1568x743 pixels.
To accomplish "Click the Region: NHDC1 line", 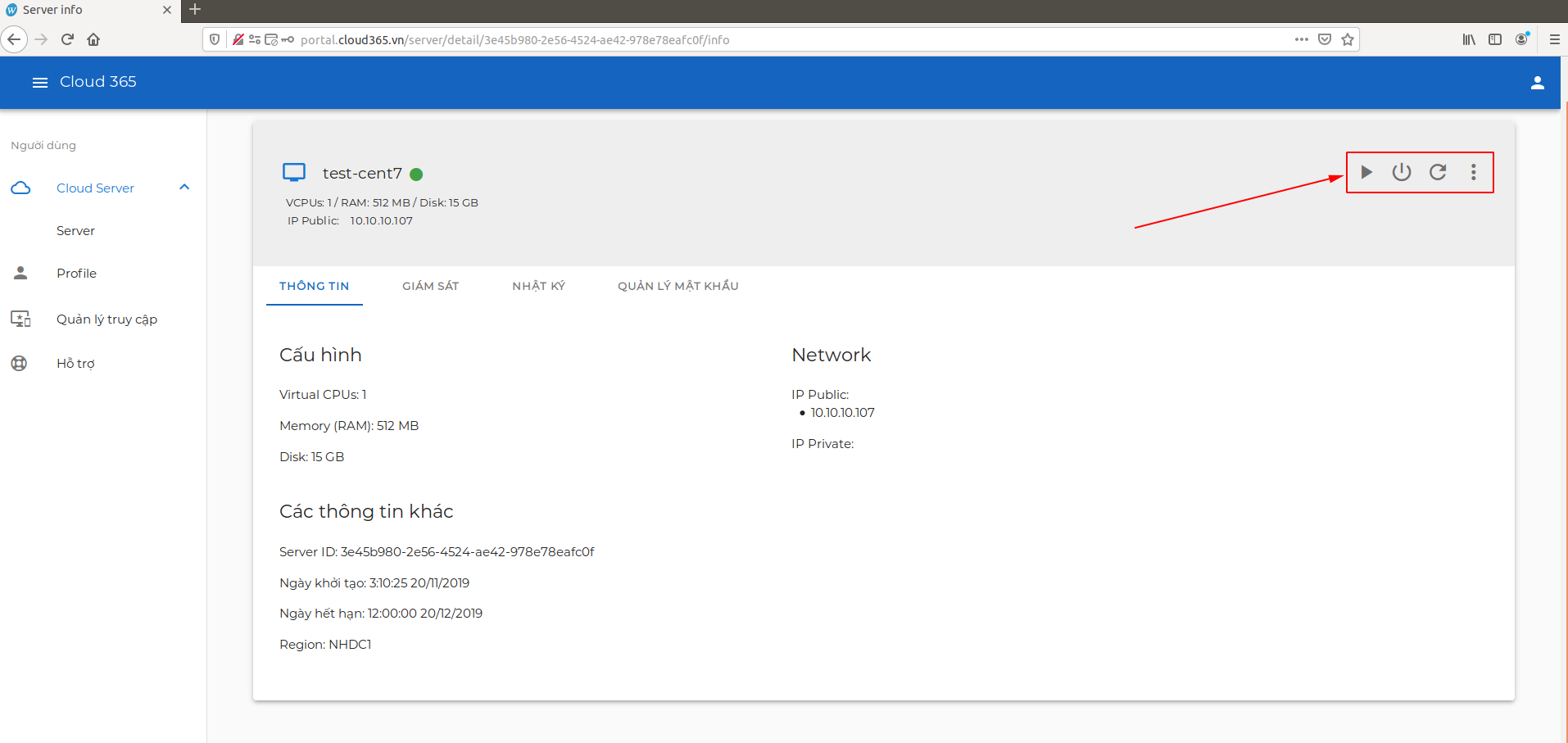I will [x=325, y=645].
